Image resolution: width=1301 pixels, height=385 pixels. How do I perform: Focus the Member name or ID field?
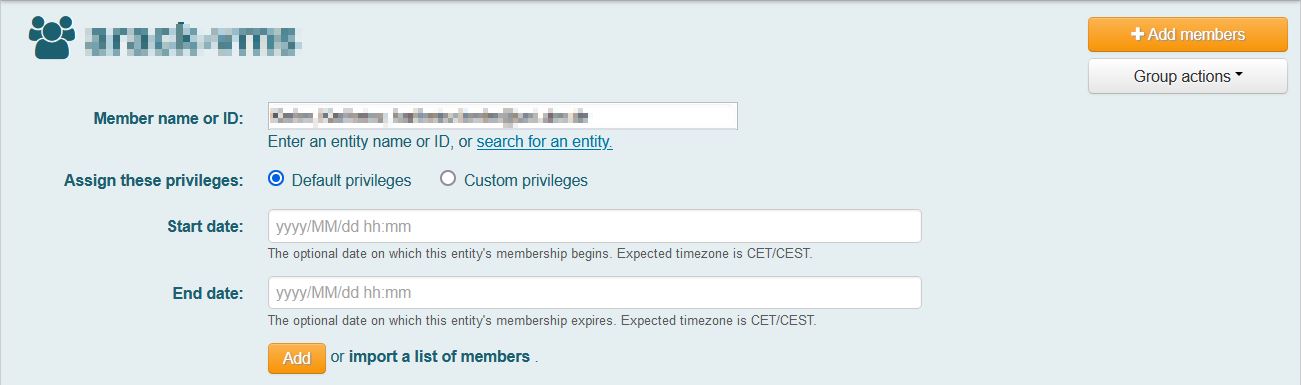tap(503, 116)
